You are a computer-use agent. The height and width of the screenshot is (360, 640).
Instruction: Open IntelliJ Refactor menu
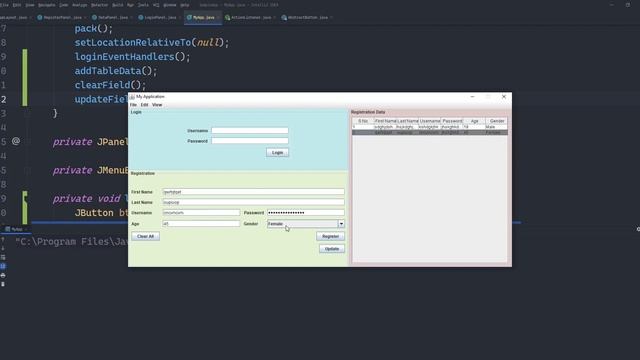click(x=99, y=5)
